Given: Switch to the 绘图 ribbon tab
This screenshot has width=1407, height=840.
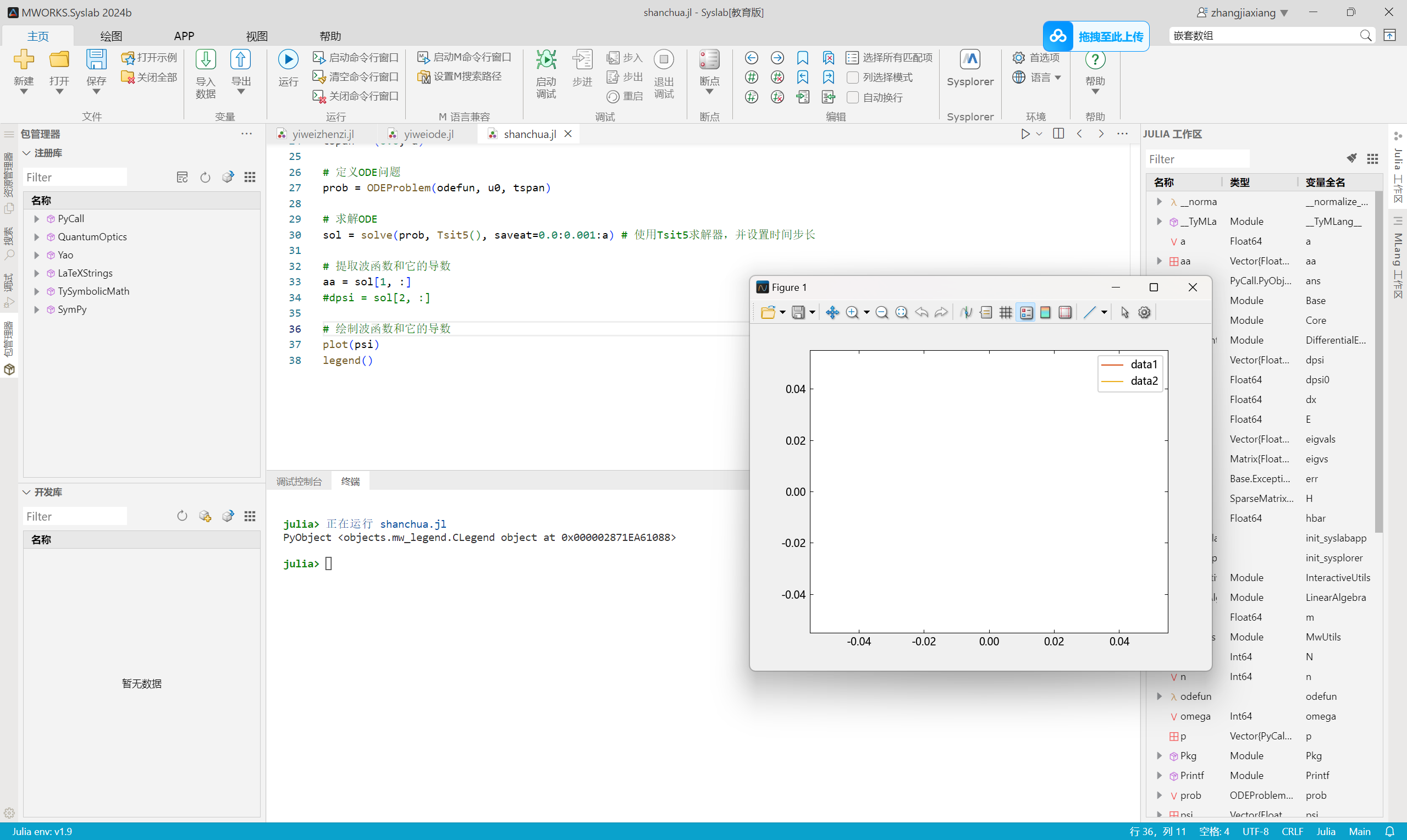Looking at the screenshot, I should 111,36.
